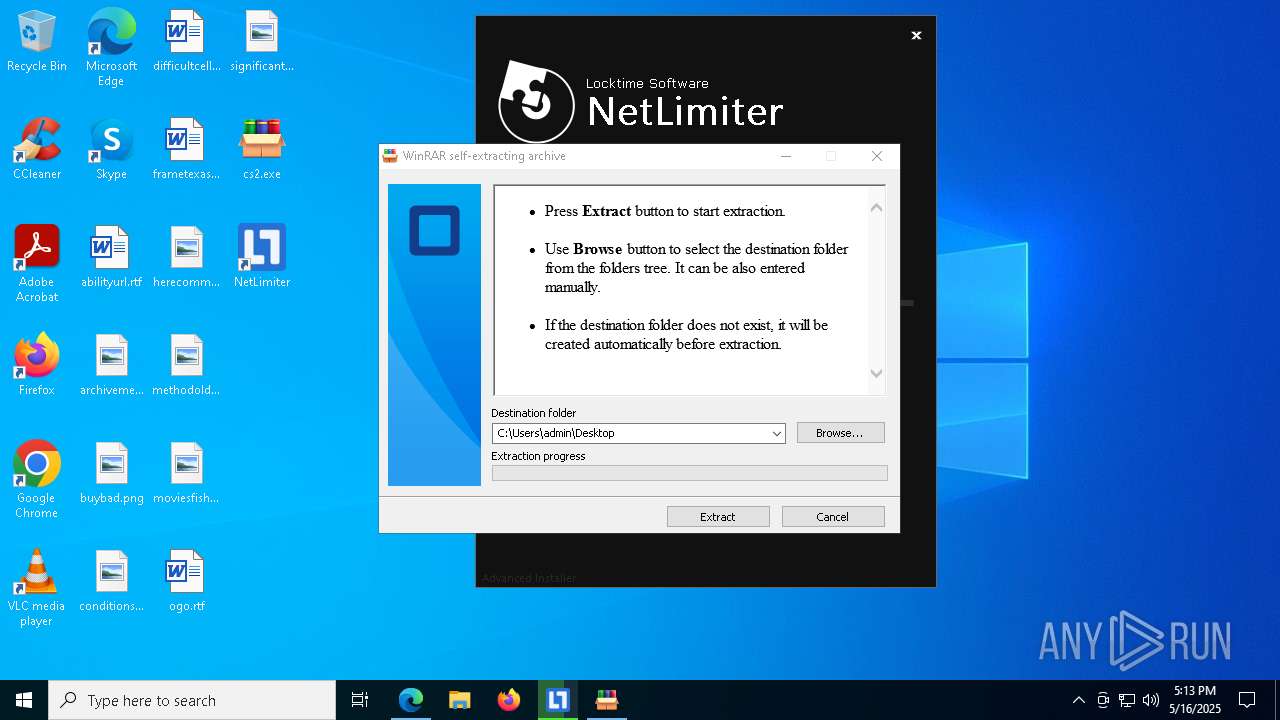1280x720 pixels.
Task: Select the archiveme image file icon
Action: point(111,365)
